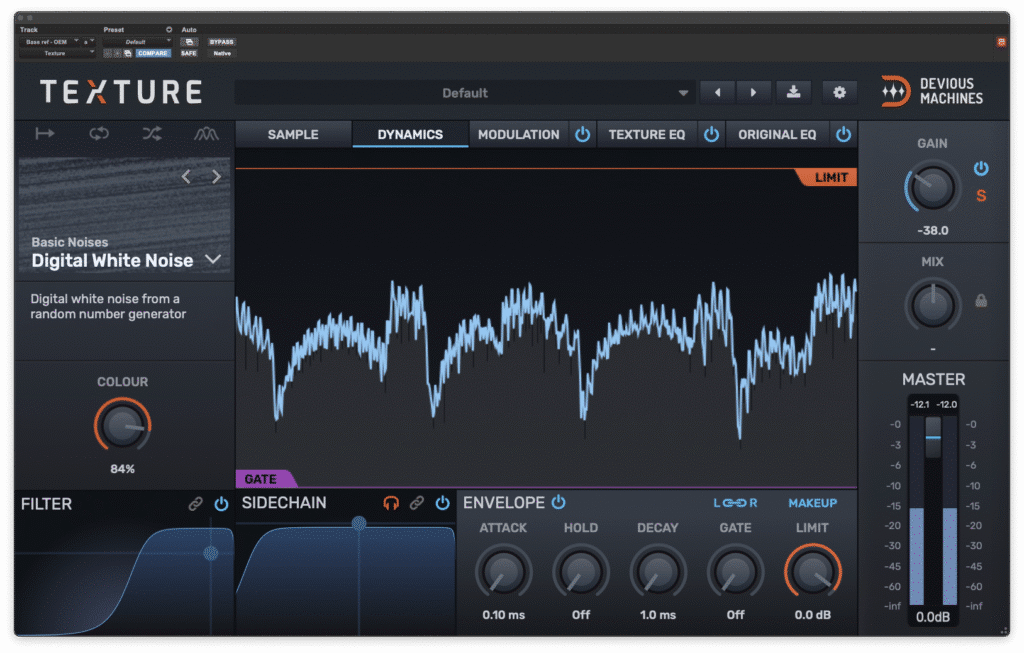1024x653 pixels.
Task: Click the automation enable icon under Auto
Action: pos(189,42)
